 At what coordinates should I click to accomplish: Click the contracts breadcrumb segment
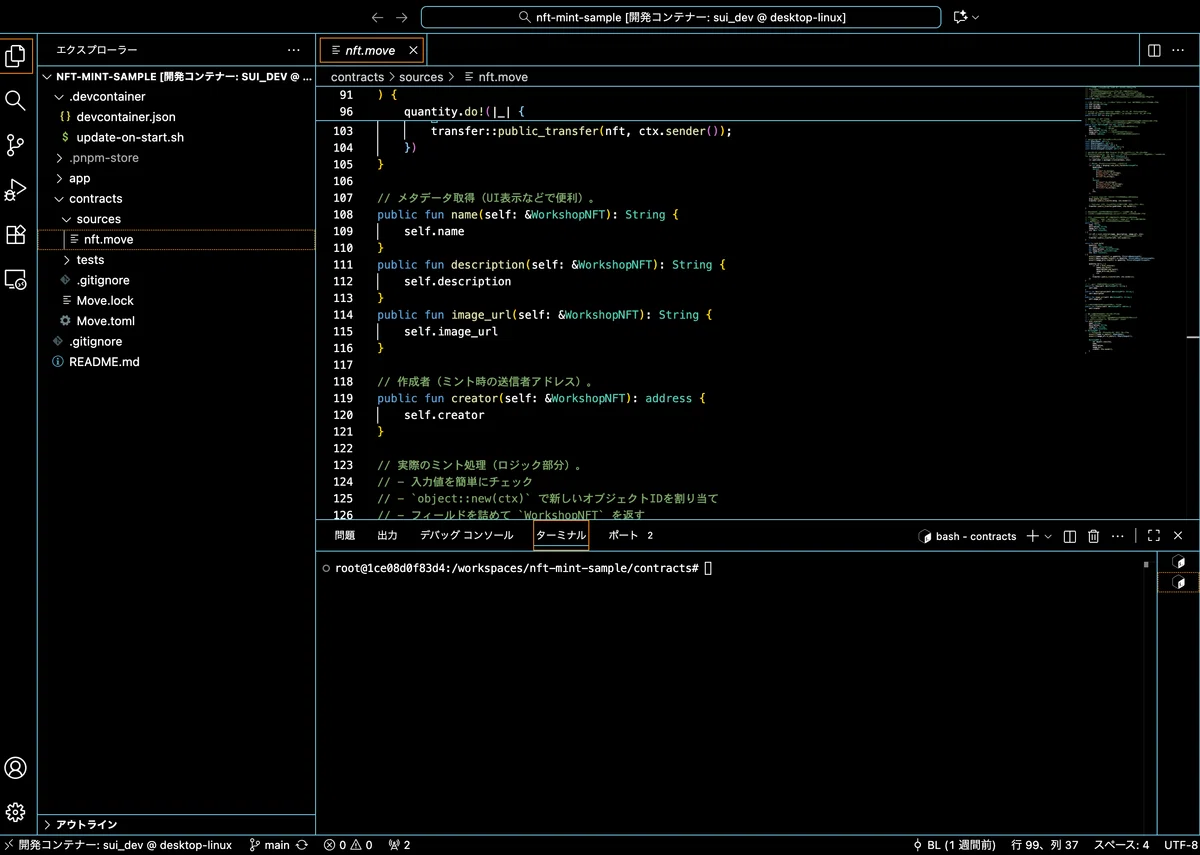(x=357, y=77)
